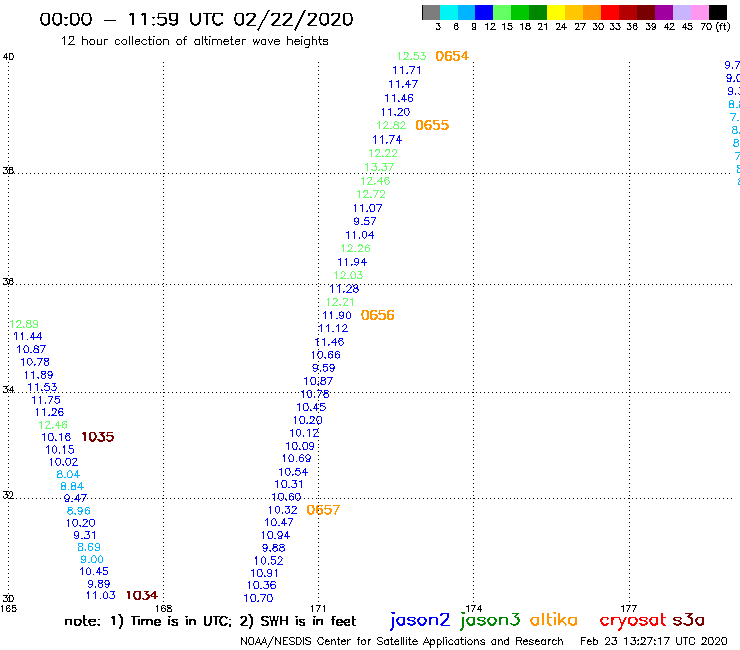The image size is (740, 650).
Task: Click the blue reading 10.32
Action: coord(282,510)
